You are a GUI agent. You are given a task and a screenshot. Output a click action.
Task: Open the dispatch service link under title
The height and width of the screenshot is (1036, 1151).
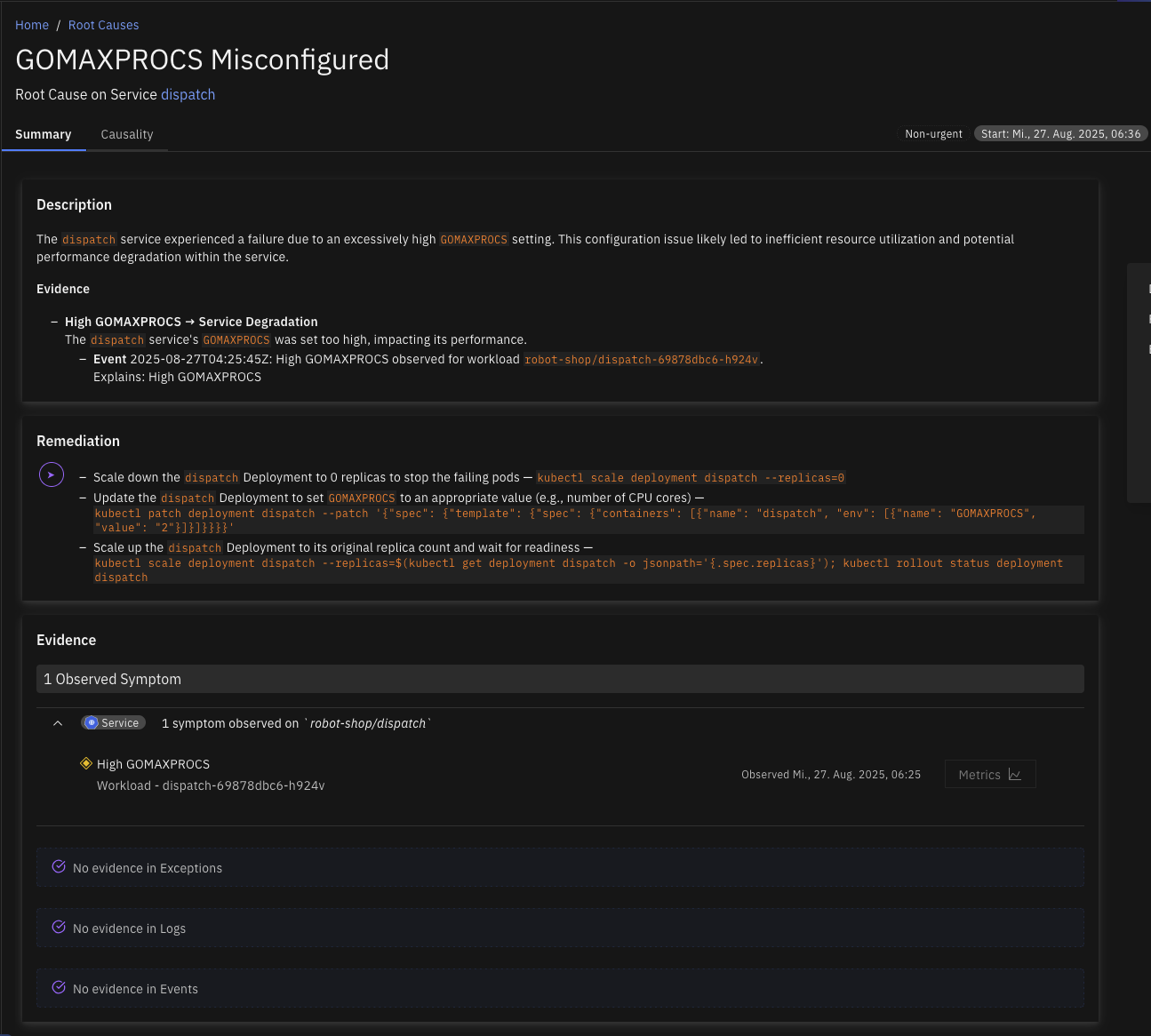188,94
